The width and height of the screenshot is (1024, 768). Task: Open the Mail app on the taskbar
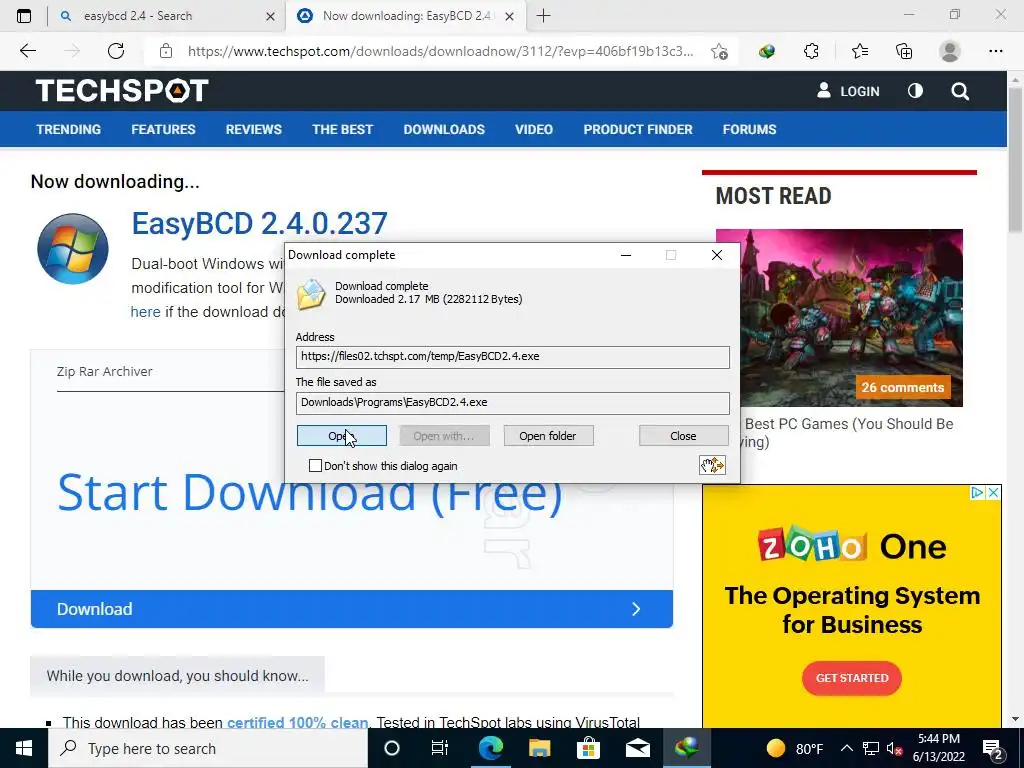point(637,748)
